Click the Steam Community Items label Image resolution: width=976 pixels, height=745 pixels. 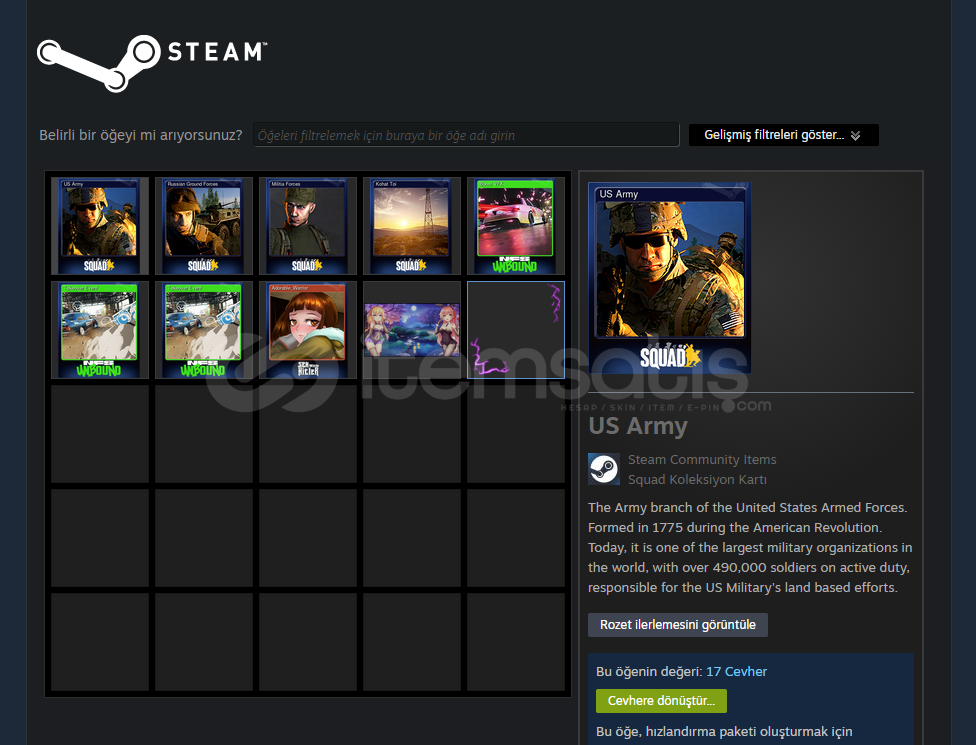pyautogui.click(x=702, y=459)
